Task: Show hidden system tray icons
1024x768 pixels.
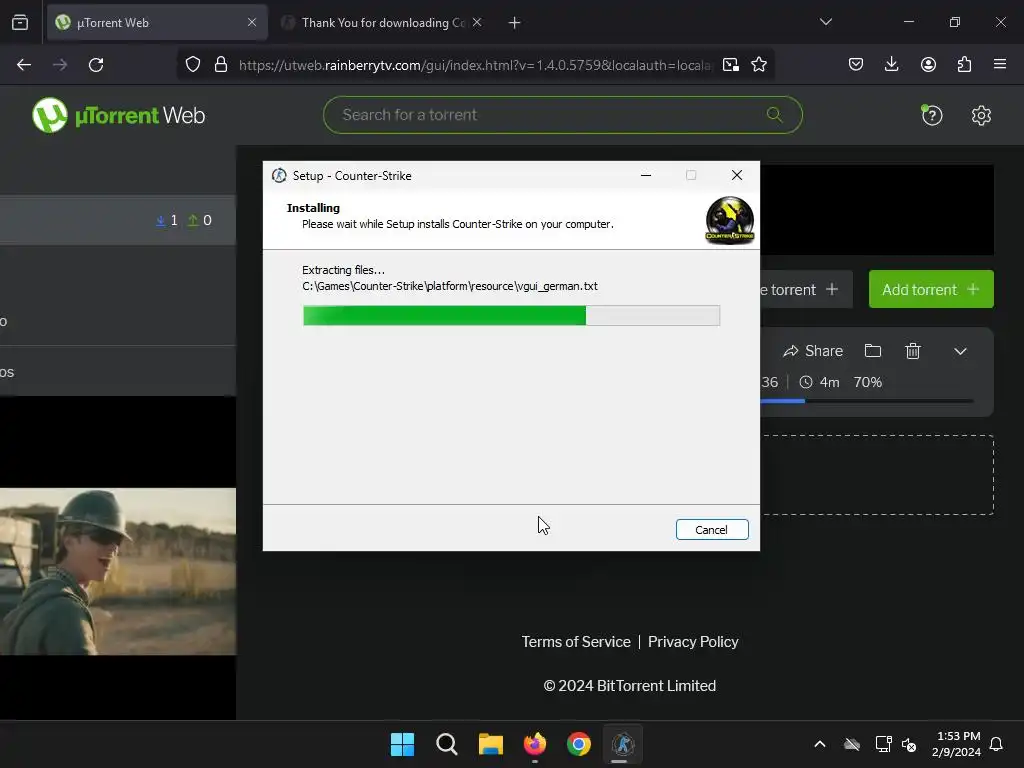Action: (x=820, y=744)
